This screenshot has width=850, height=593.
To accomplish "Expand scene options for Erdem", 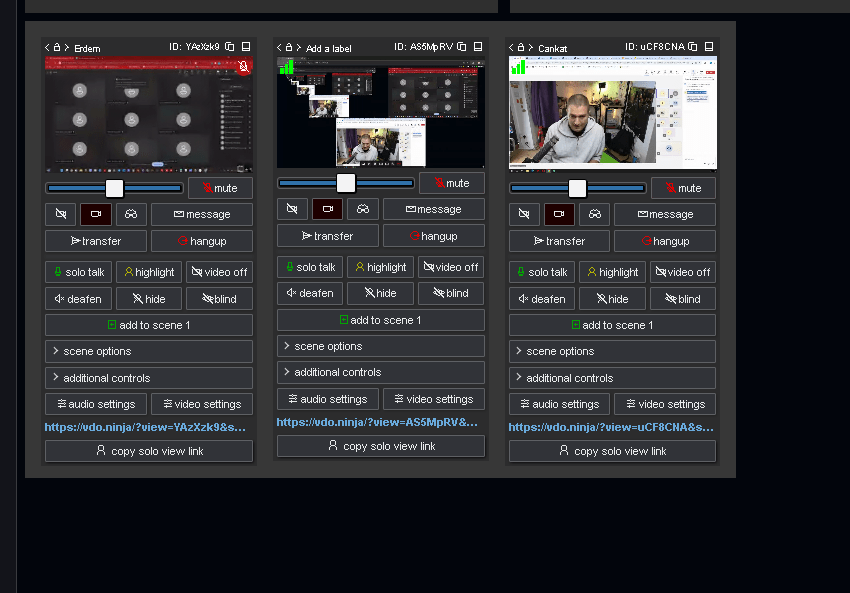I will (x=149, y=351).
